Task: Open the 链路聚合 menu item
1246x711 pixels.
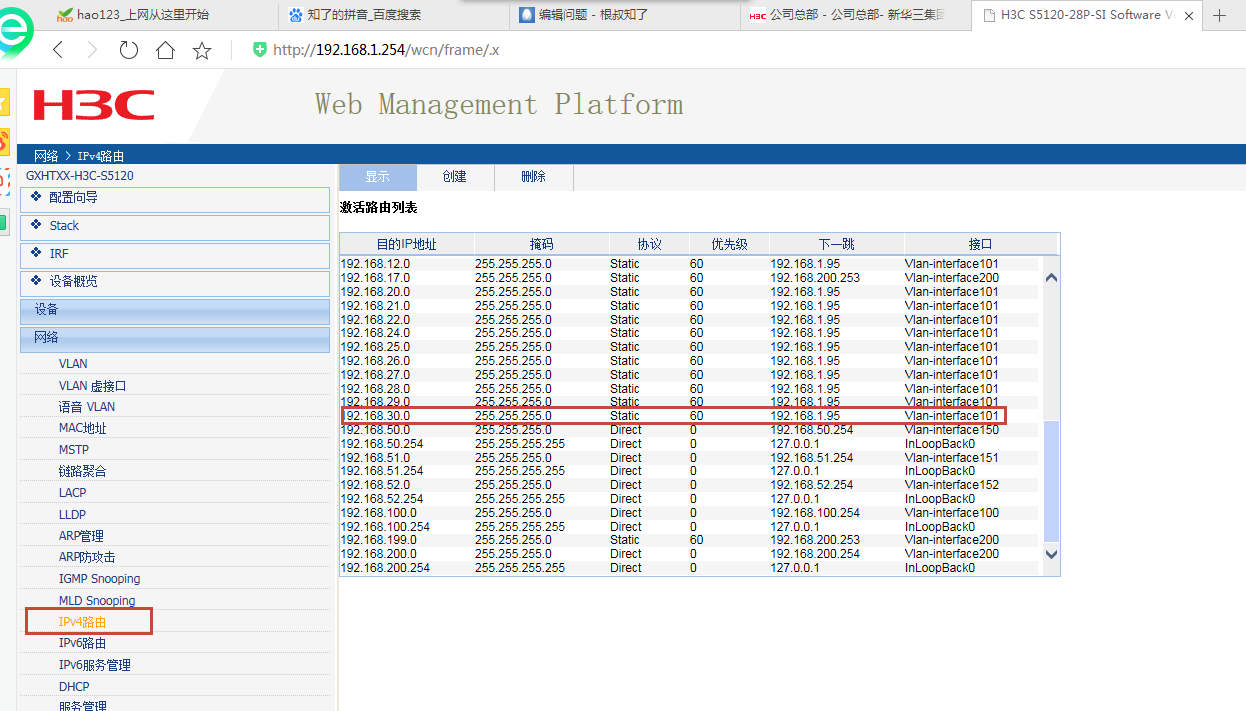Action: click(x=82, y=472)
